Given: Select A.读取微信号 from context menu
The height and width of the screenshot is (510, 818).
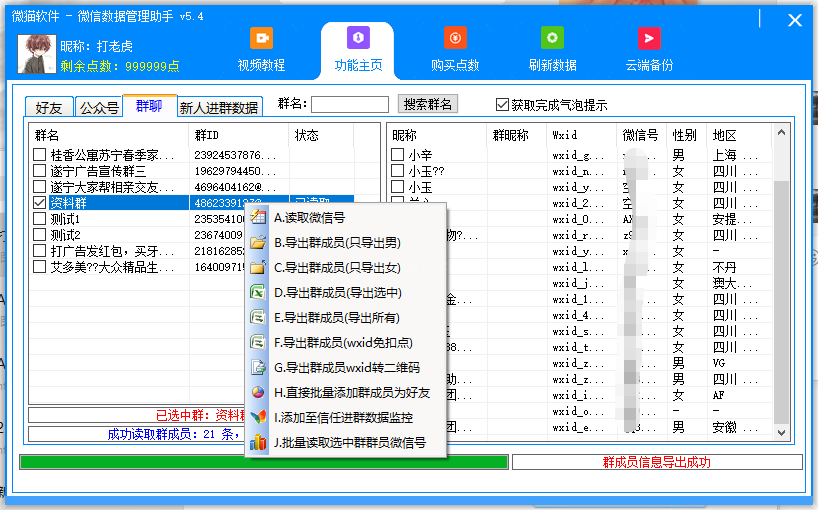Looking at the screenshot, I should 309,218.
